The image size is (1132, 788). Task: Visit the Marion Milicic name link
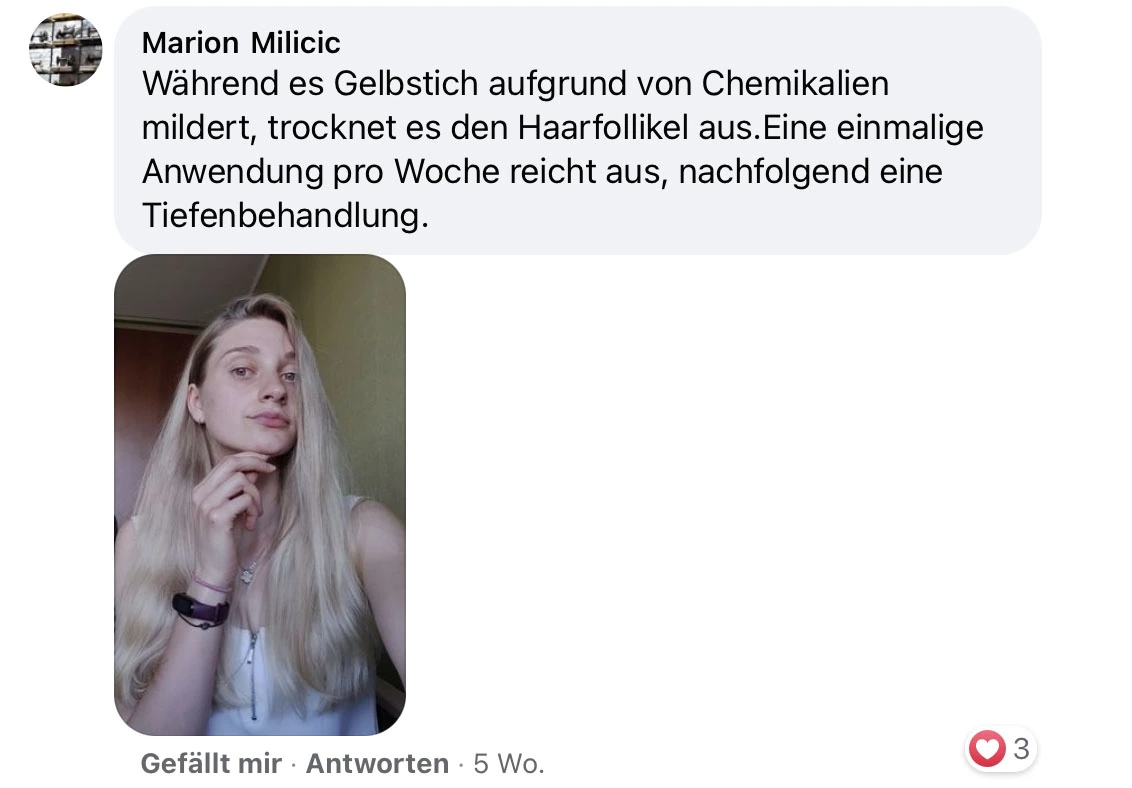coord(241,43)
